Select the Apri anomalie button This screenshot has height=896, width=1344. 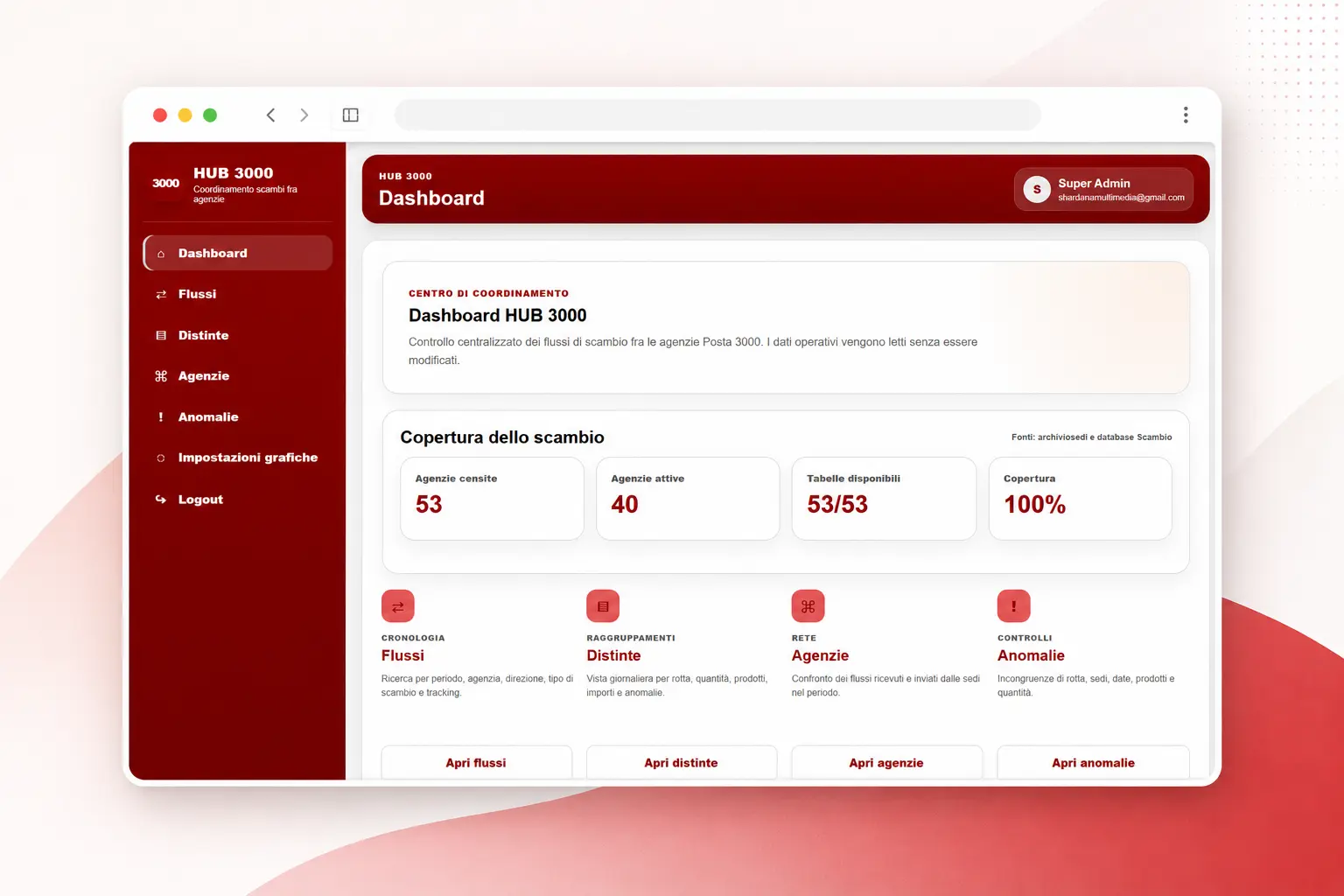pos(1094,763)
